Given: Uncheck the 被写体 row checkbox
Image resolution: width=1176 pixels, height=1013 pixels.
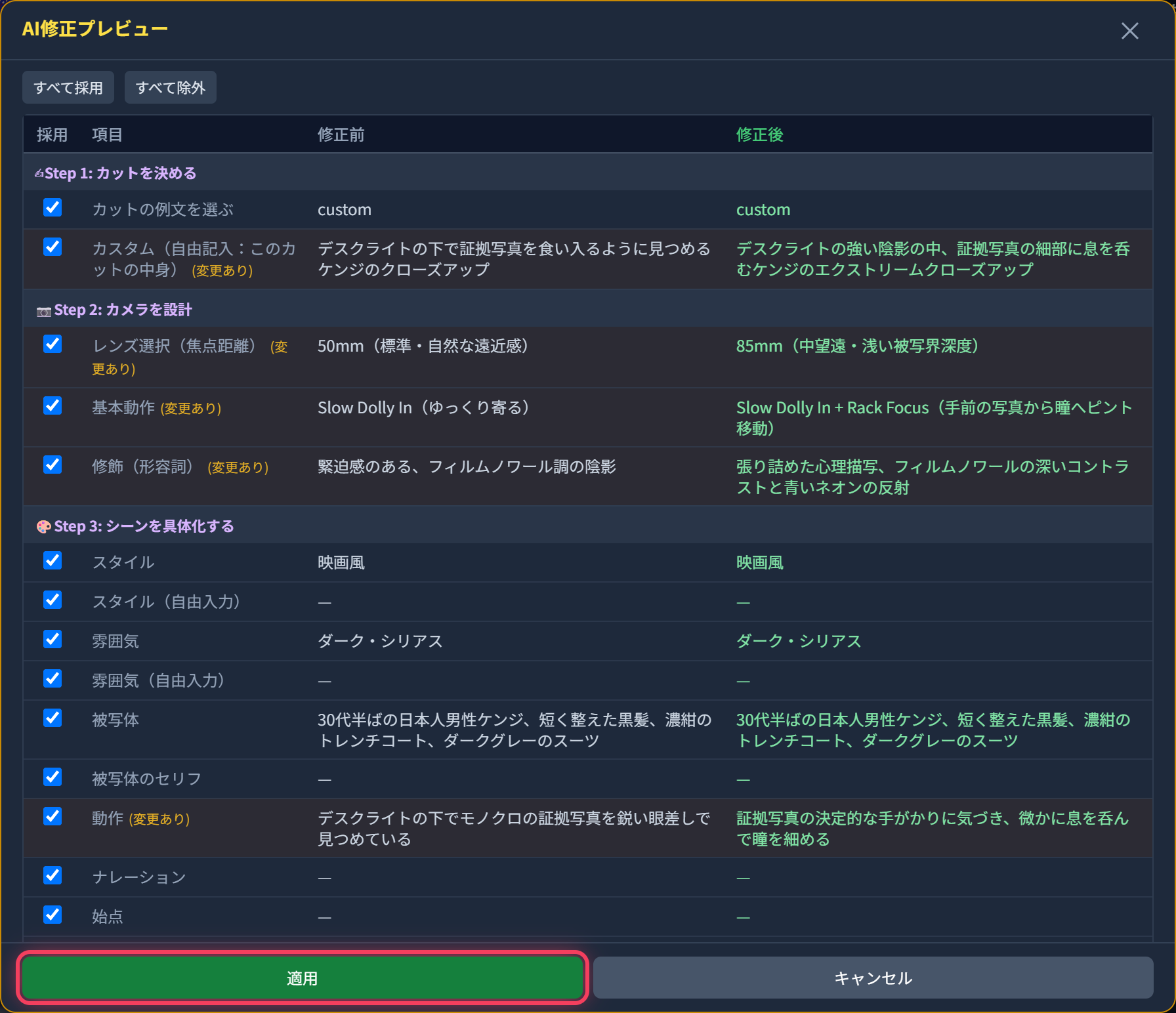Looking at the screenshot, I should pyautogui.click(x=52, y=718).
